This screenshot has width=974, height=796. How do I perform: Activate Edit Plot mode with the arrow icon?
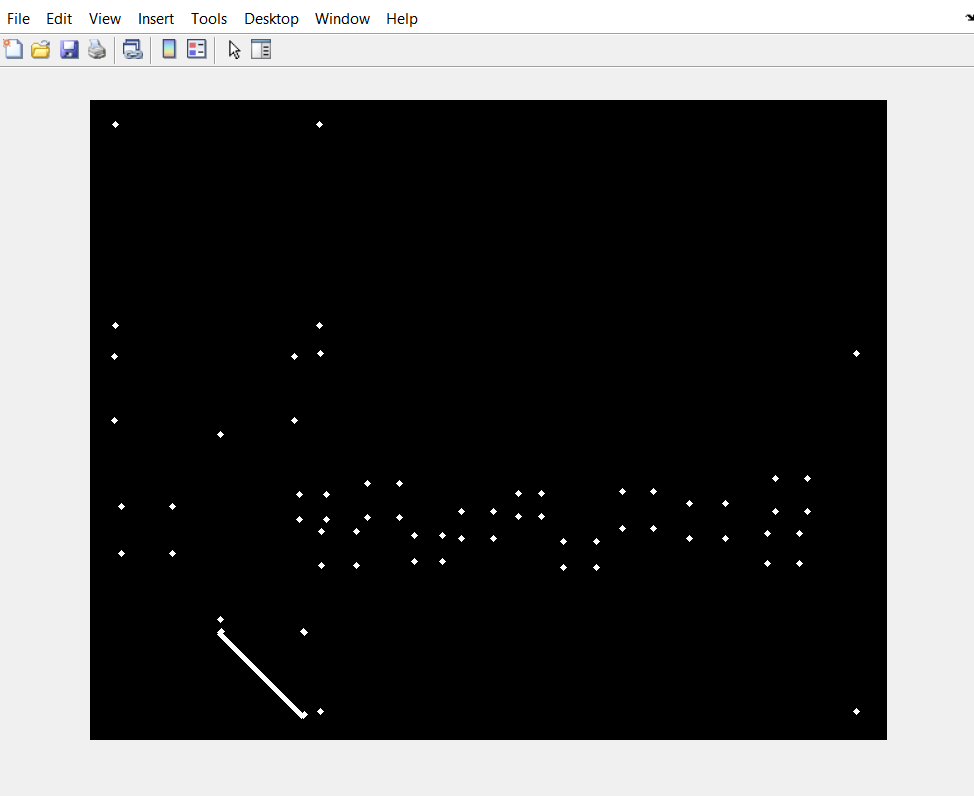(x=233, y=48)
